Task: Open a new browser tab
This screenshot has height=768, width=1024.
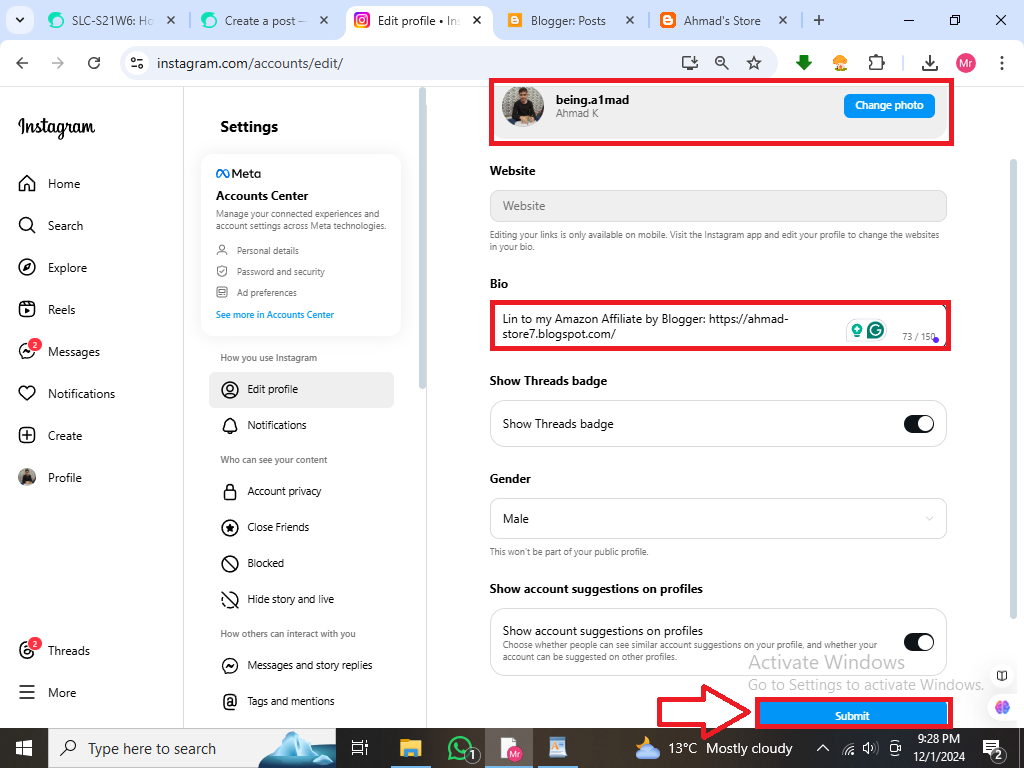Action: (818, 20)
